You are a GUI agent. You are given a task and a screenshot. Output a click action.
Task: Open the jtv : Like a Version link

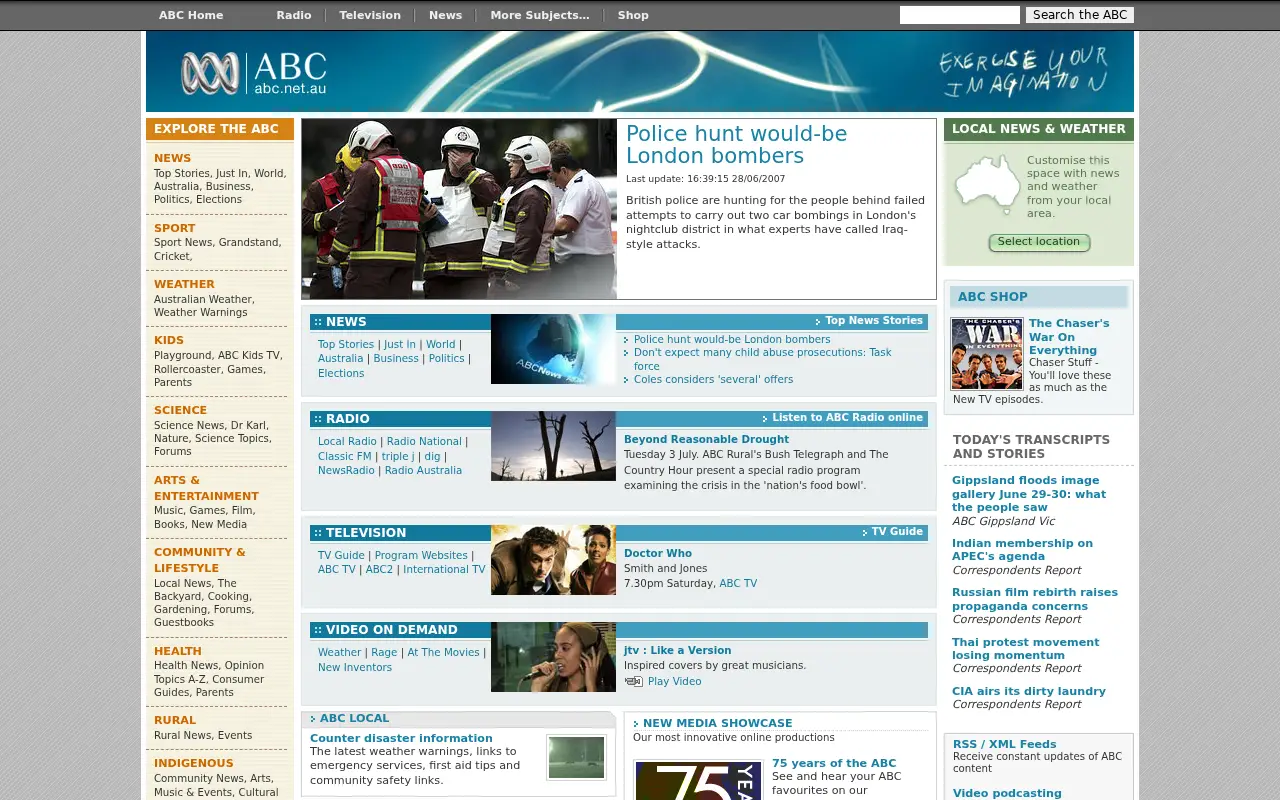(x=677, y=651)
